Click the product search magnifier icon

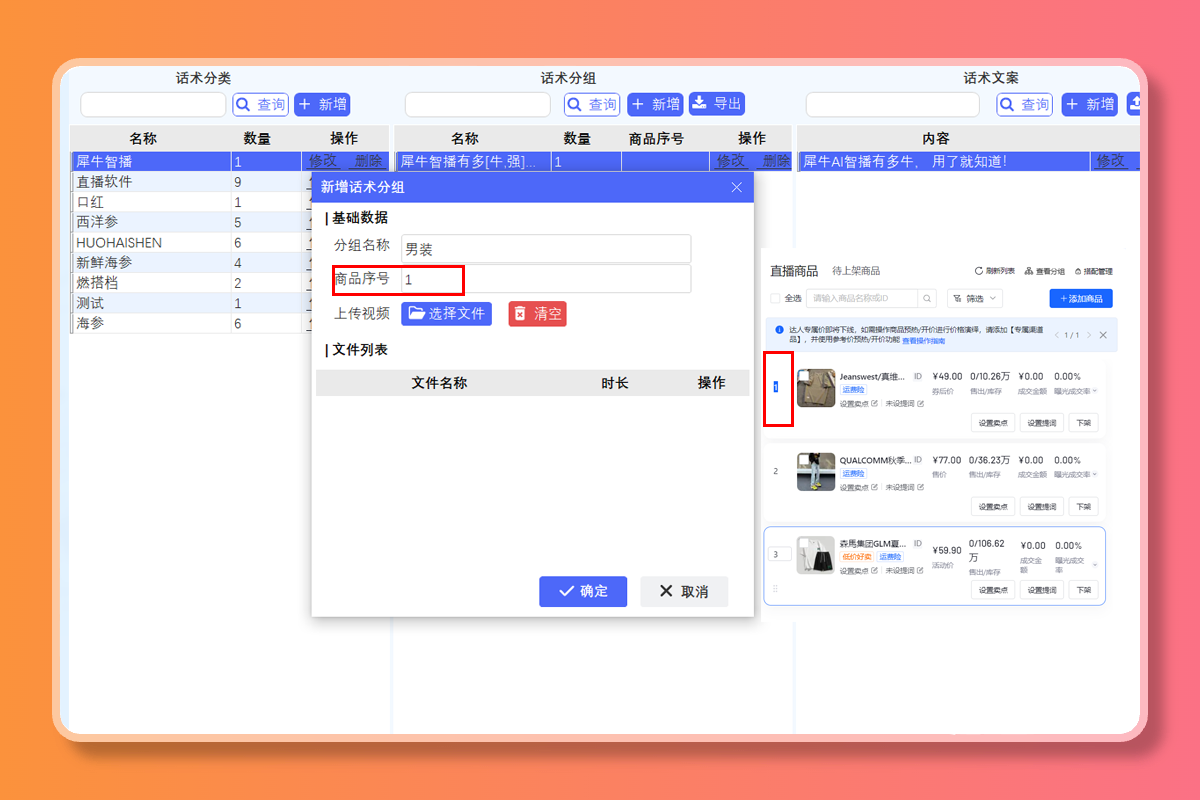tap(927, 298)
